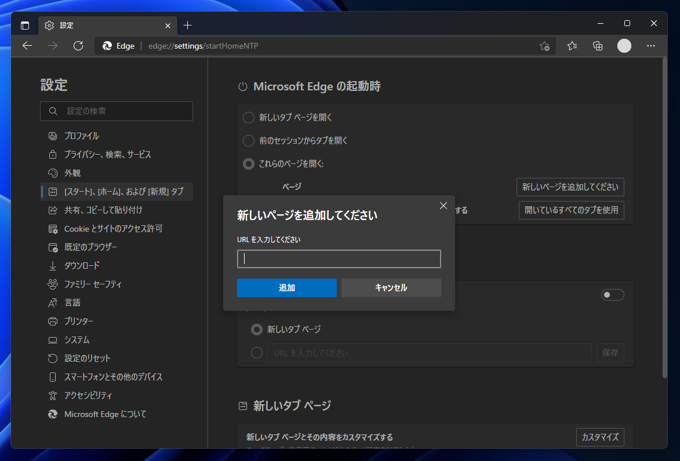Click the カスタマイズ button

[x=600, y=437]
